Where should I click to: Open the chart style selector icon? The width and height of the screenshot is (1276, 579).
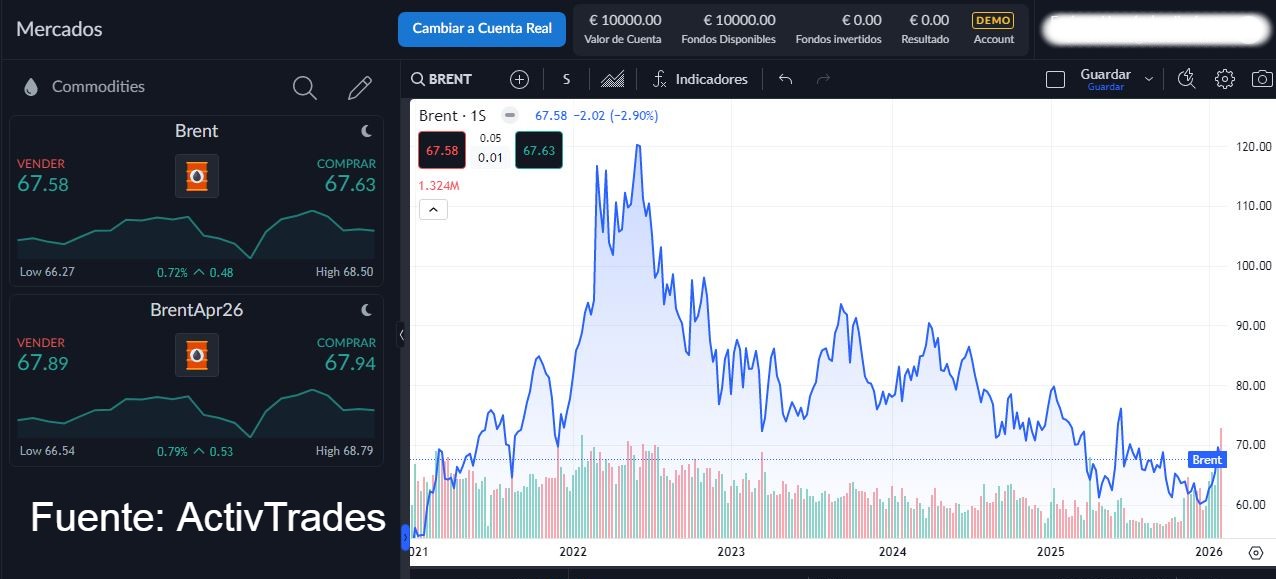click(612, 79)
